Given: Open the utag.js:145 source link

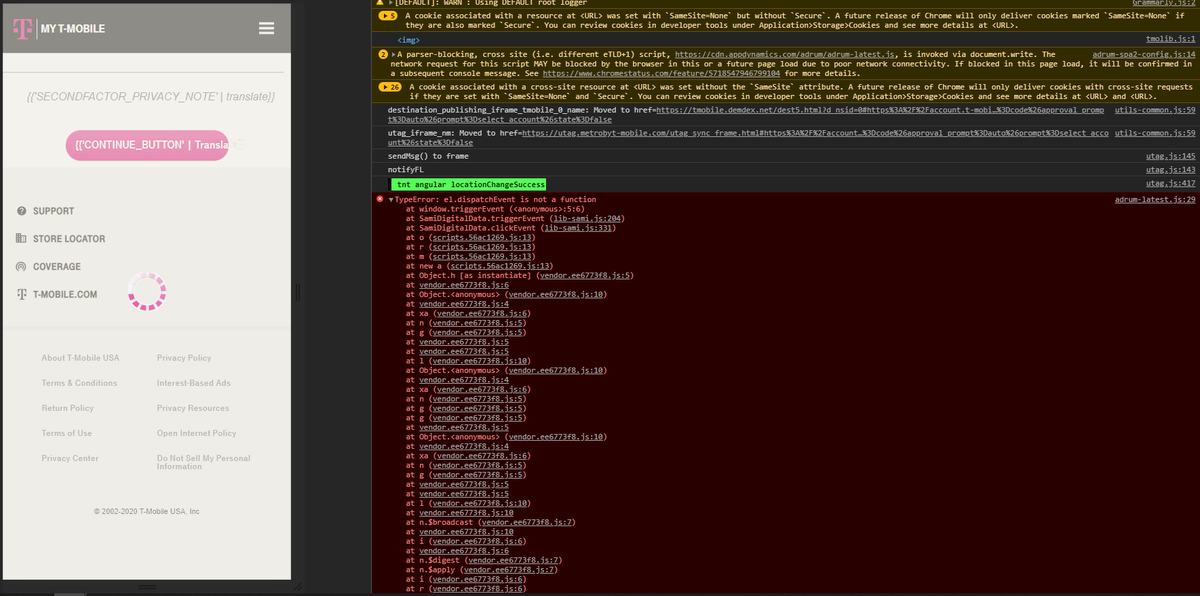Looking at the screenshot, I should click(1170, 157).
